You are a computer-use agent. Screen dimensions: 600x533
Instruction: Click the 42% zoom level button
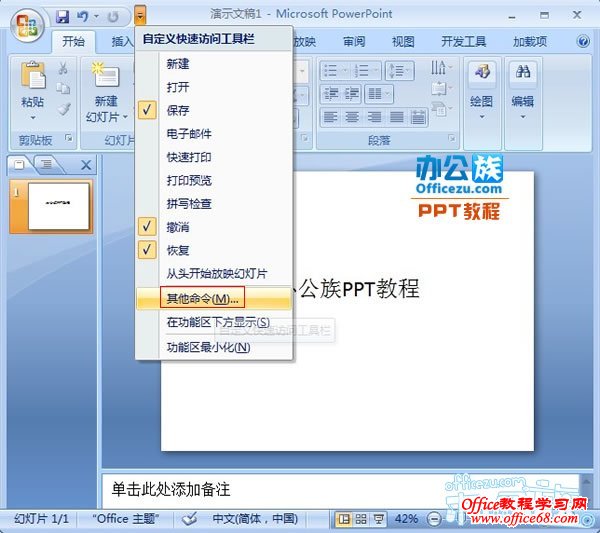click(406, 519)
